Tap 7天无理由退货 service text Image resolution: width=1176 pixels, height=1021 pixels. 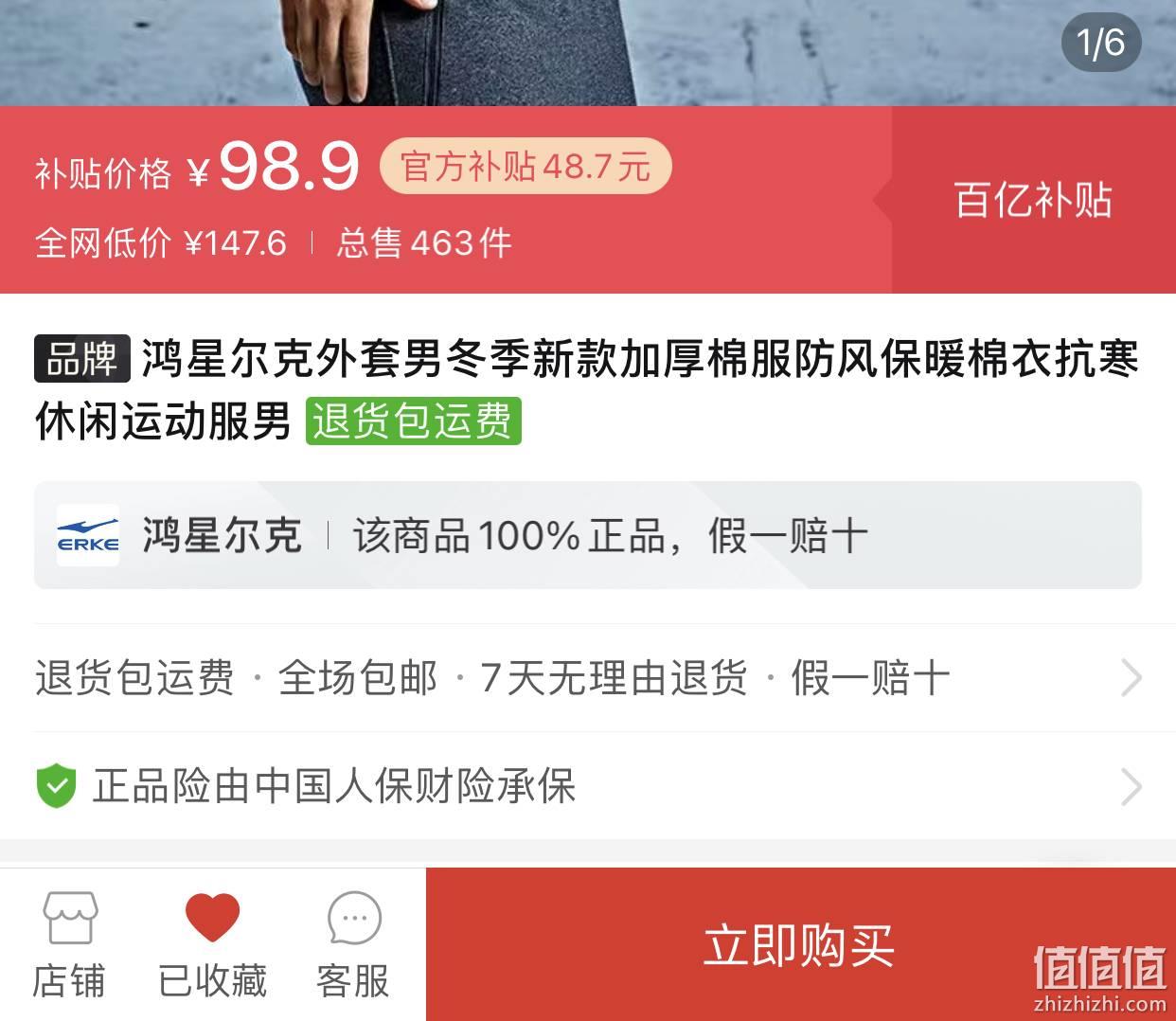[614, 678]
